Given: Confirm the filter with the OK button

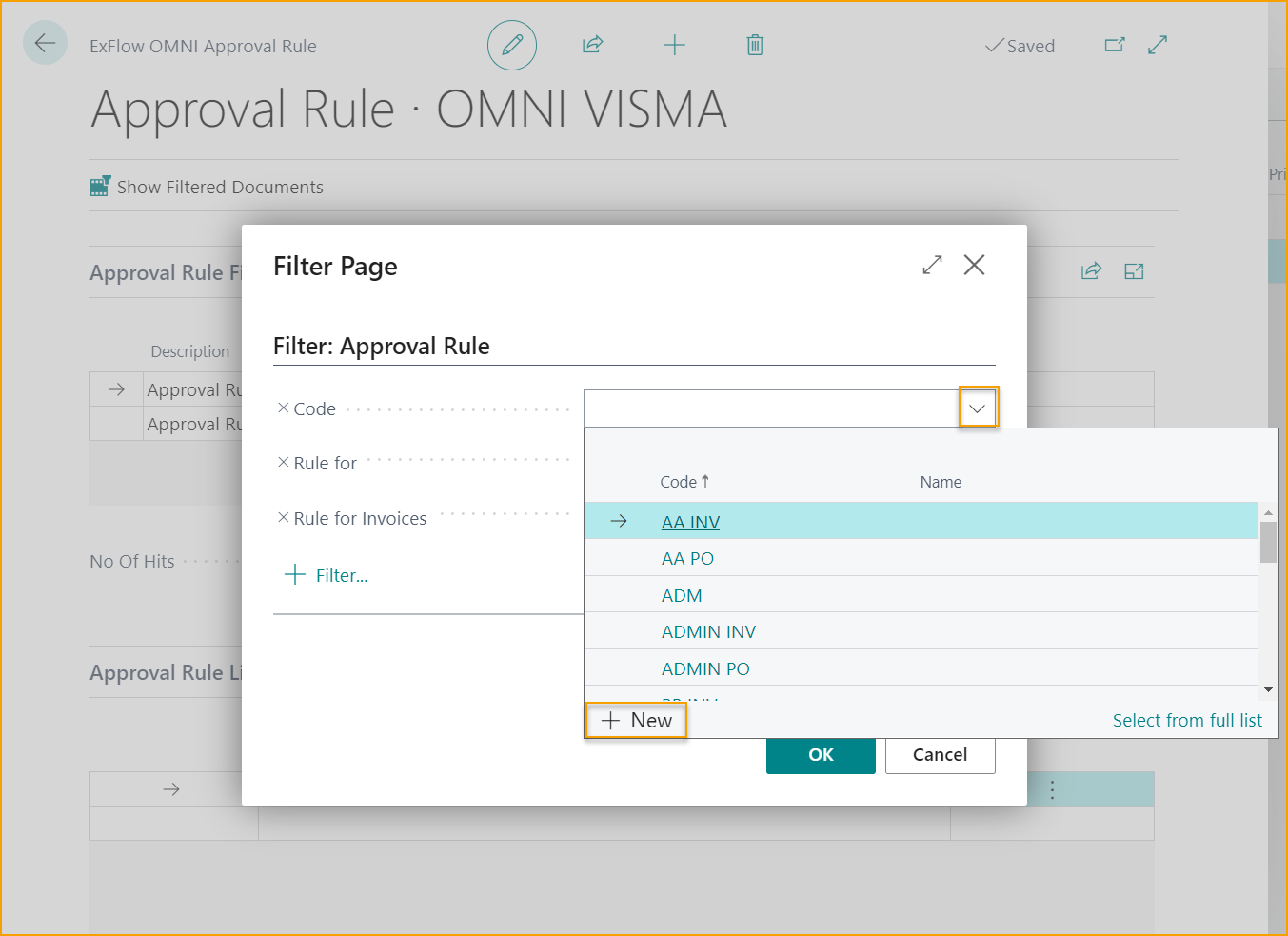Looking at the screenshot, I should [821, 755].
